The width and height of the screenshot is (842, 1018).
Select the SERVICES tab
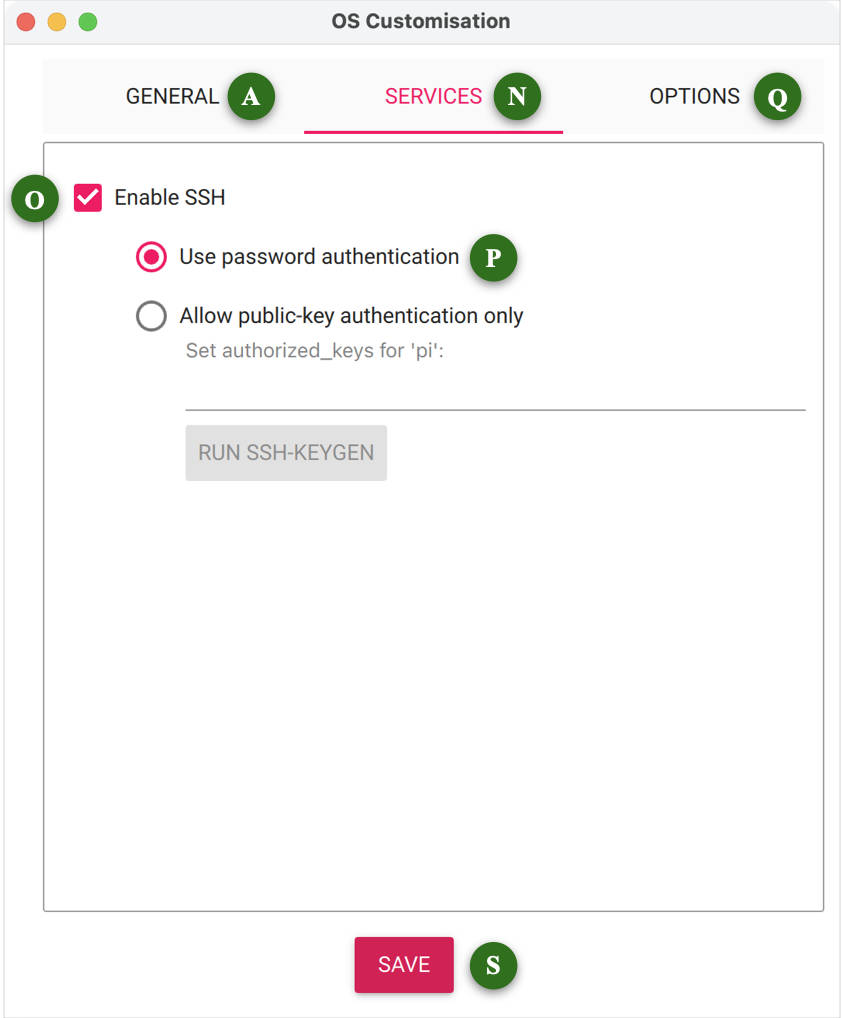(x=433, y=97)
